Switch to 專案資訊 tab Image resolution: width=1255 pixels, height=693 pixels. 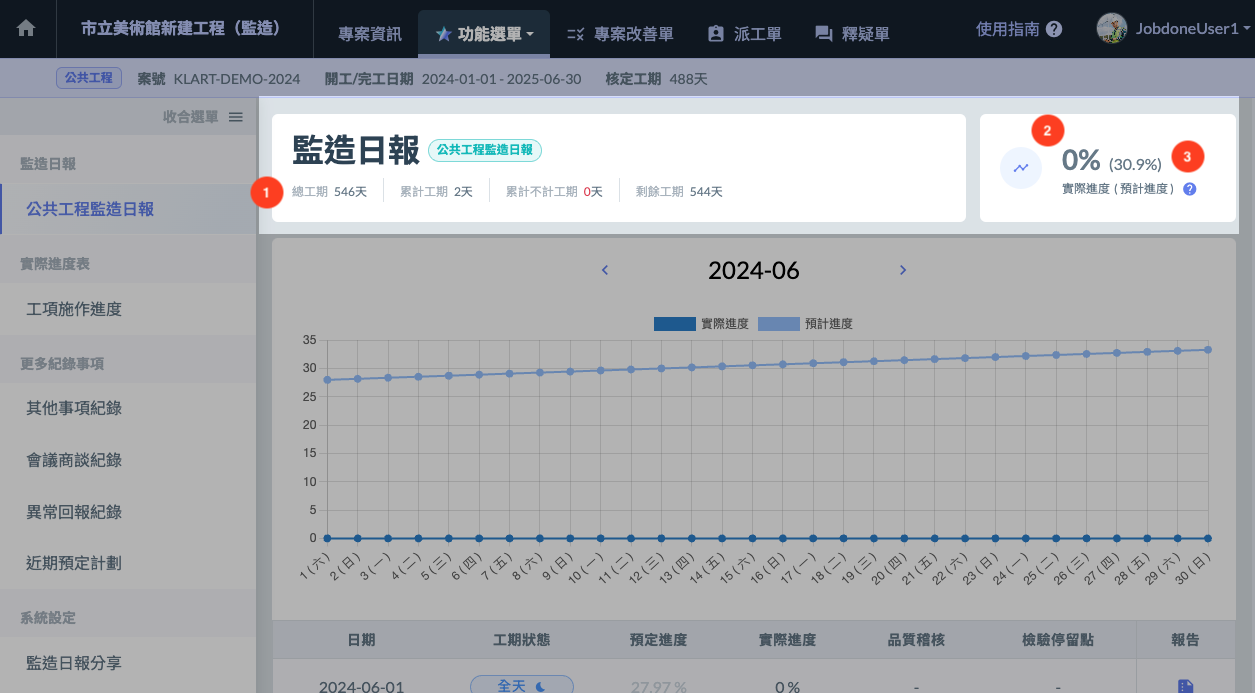click(x=370, y=34)
